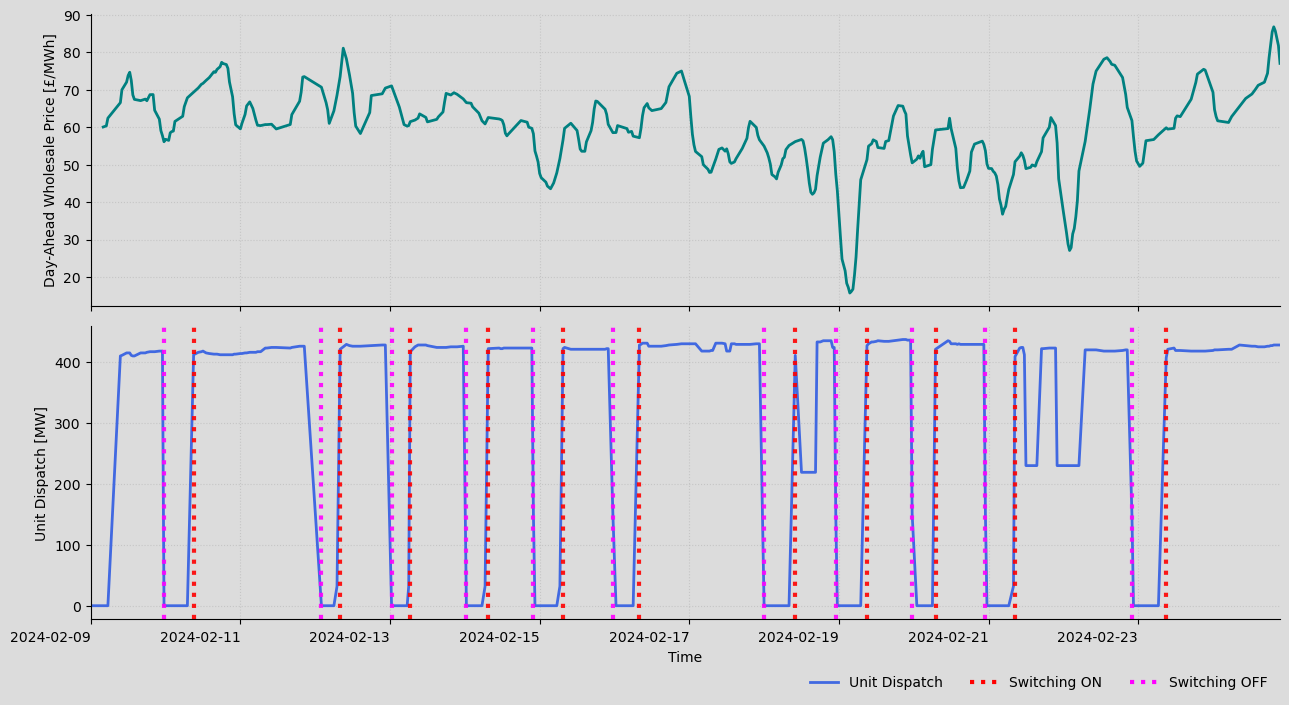Select the last red dotted marker near 2024-02-23

[x=1163, y=470]
